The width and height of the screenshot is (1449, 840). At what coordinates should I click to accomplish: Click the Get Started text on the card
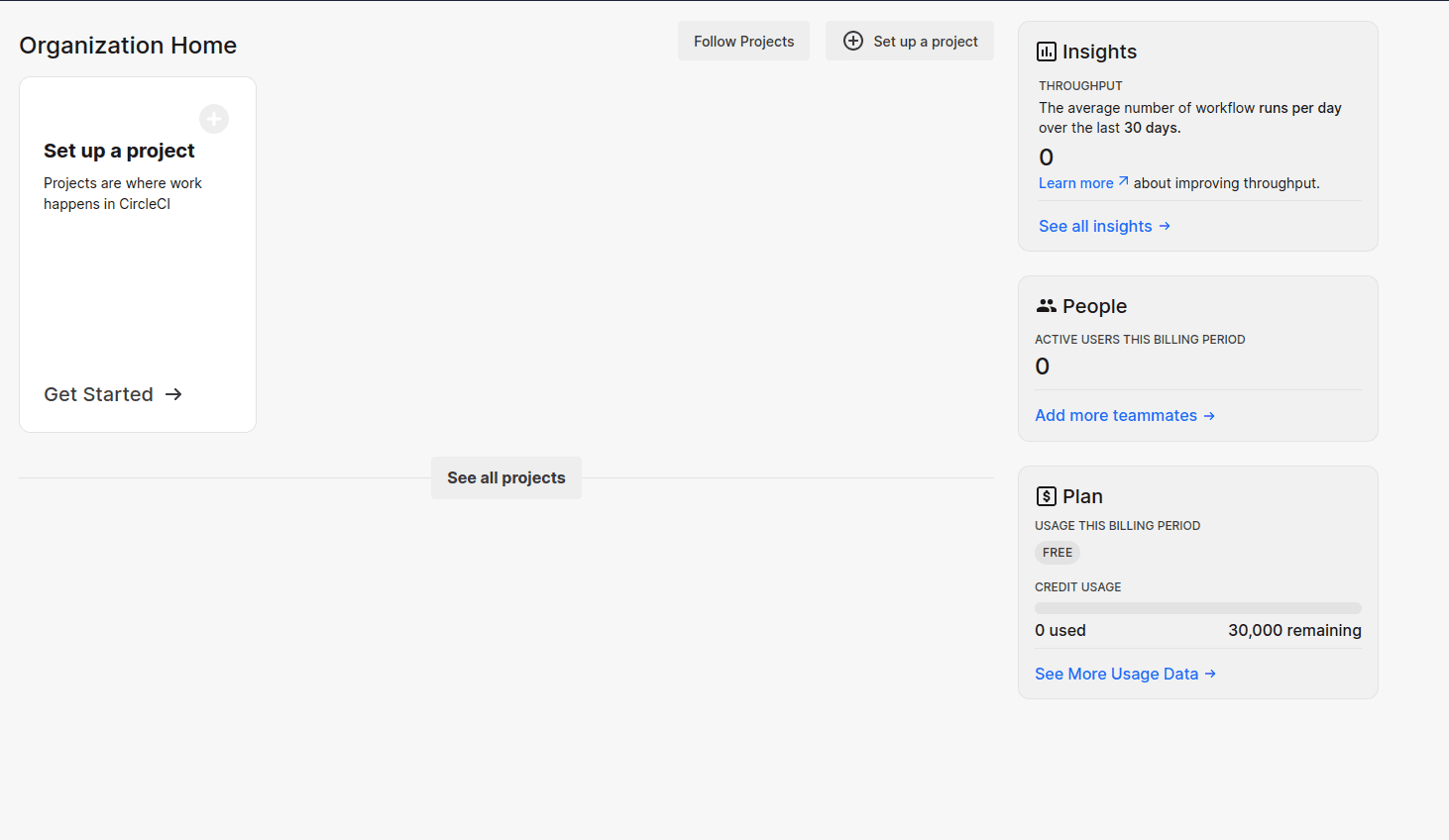point(98,394)
